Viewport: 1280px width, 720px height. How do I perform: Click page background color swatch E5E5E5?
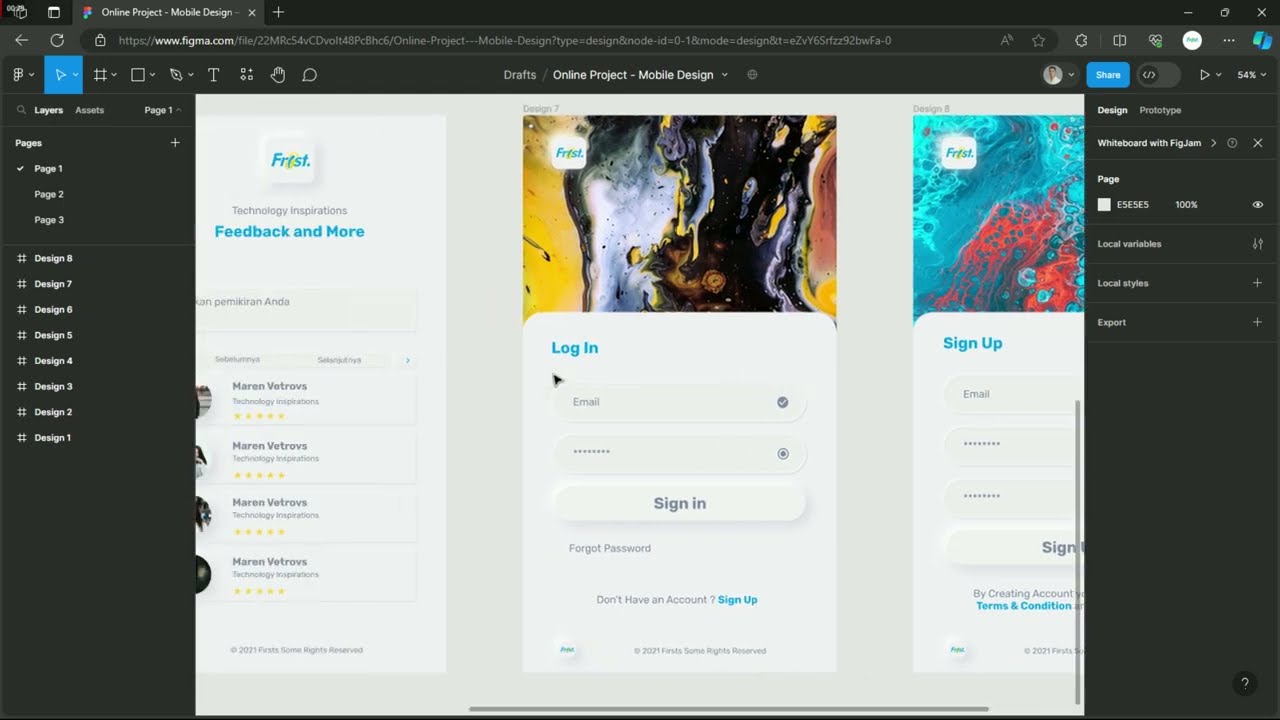pyautogui.click(x=1104, y=205)
